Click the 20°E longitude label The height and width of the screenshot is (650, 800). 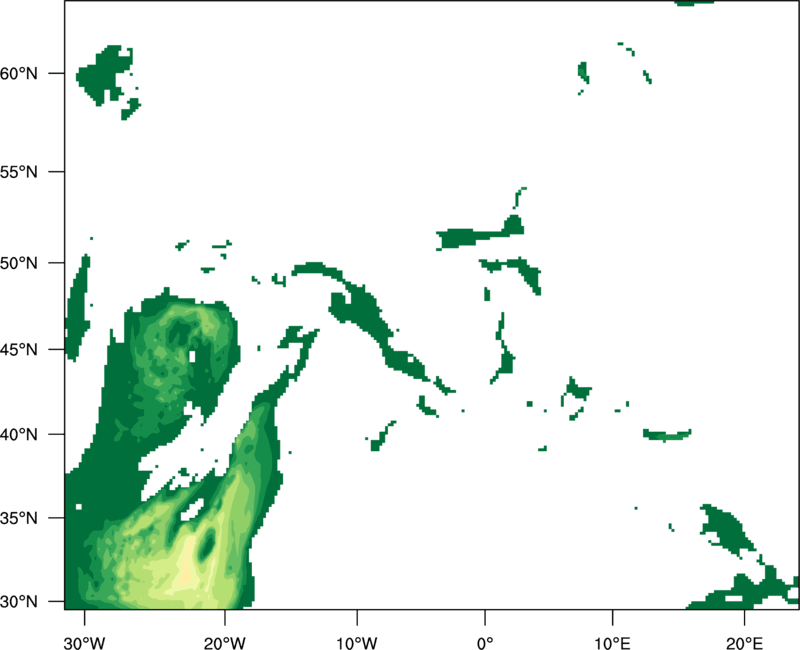(744, 643)
